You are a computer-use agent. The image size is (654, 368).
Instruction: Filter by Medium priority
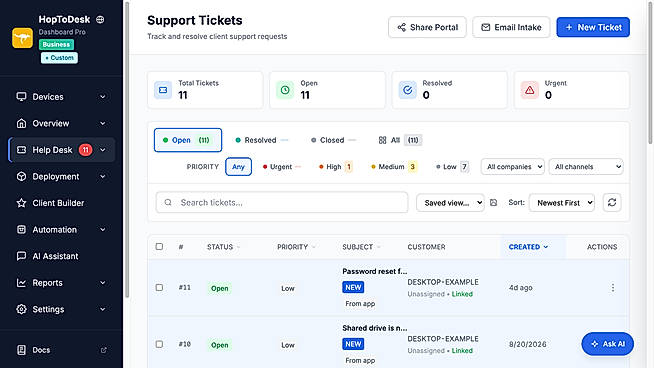pyautogui.click(x=394, y=167)
